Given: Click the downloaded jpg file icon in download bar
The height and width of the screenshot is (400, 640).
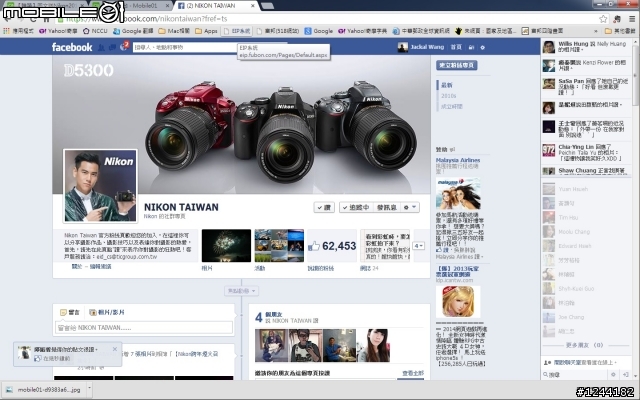Looking at the screenshot, I should tap(9, 389).
